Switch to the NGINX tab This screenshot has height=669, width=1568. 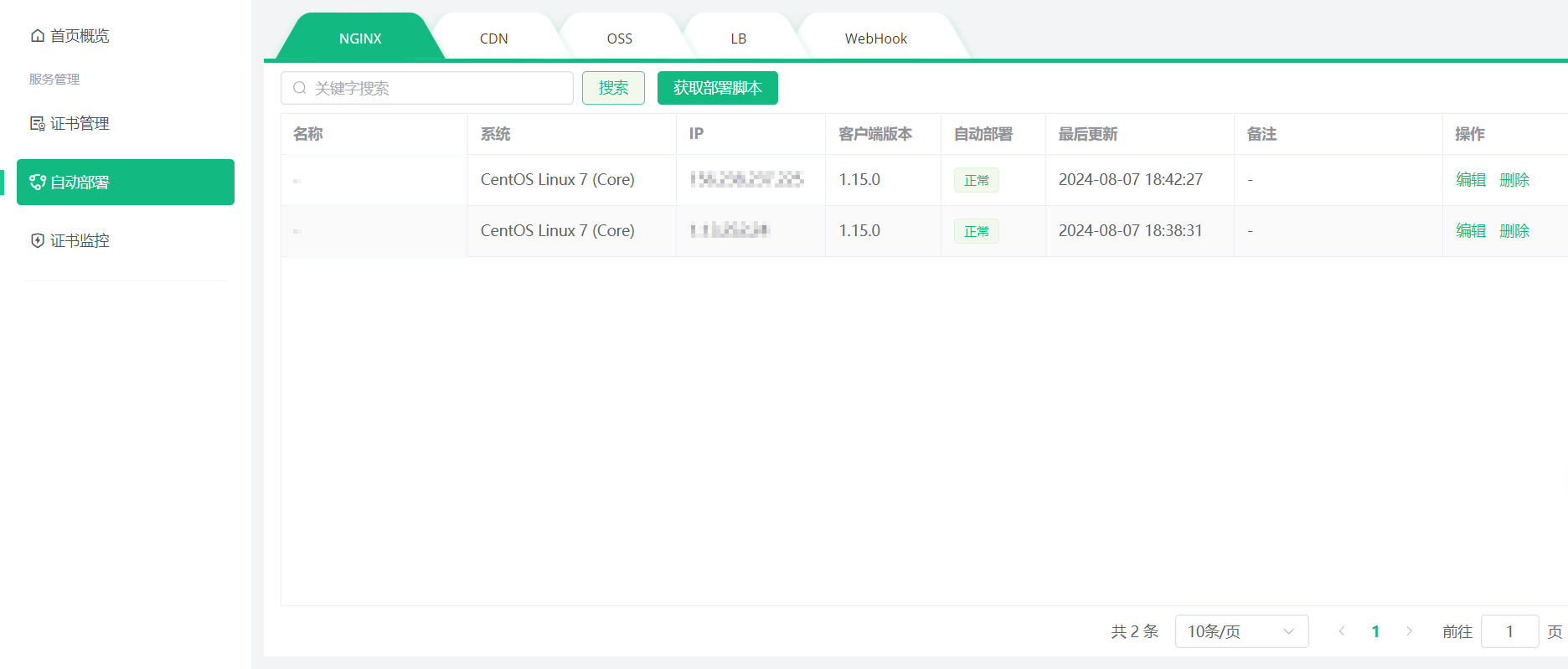pos(360,39)
